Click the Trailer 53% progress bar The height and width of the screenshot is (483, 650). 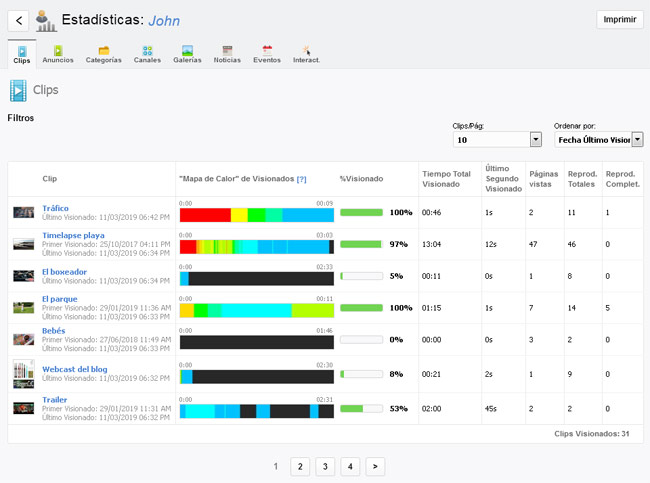coord(361,408)
